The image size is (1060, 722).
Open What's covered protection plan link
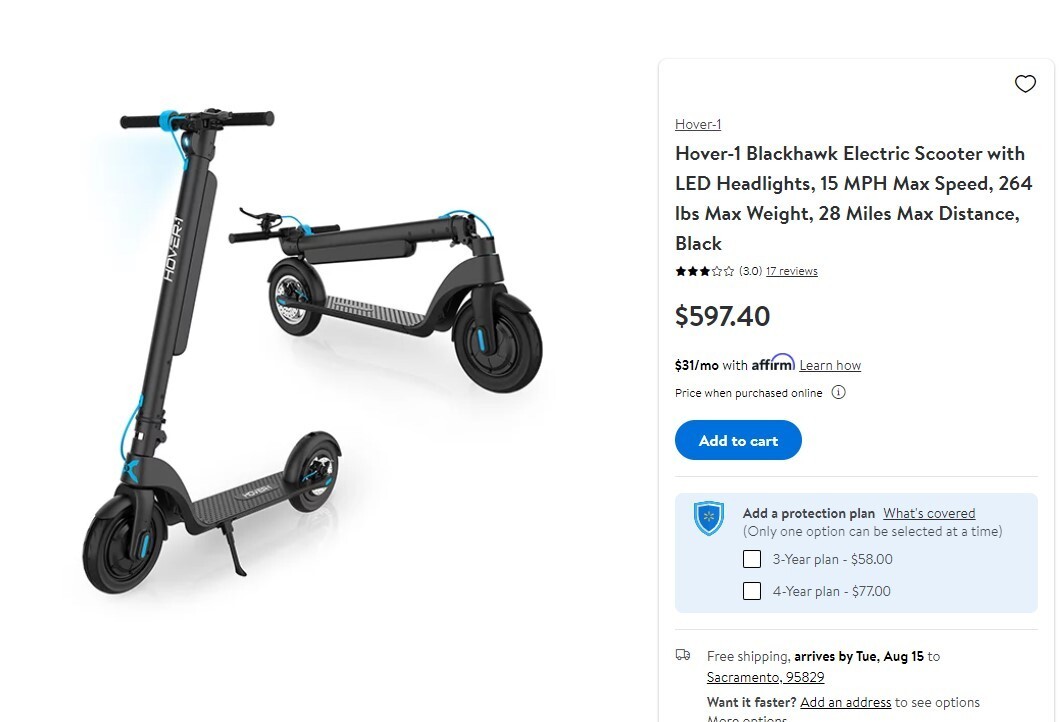click(929, 513)
